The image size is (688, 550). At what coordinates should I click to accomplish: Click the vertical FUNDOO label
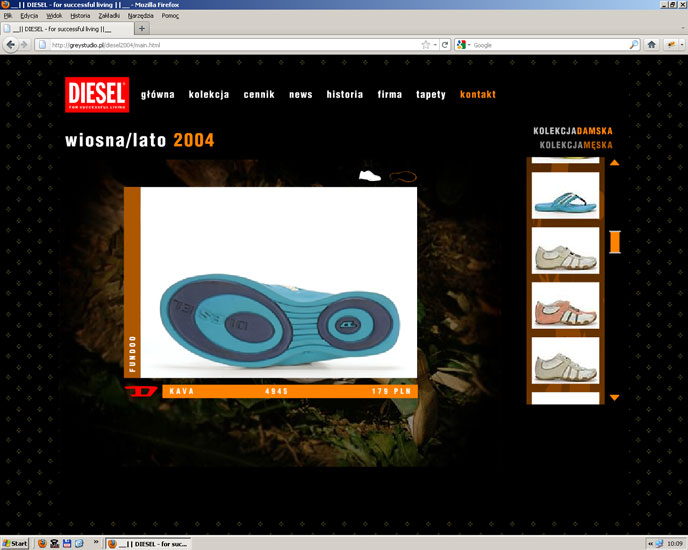133,354
